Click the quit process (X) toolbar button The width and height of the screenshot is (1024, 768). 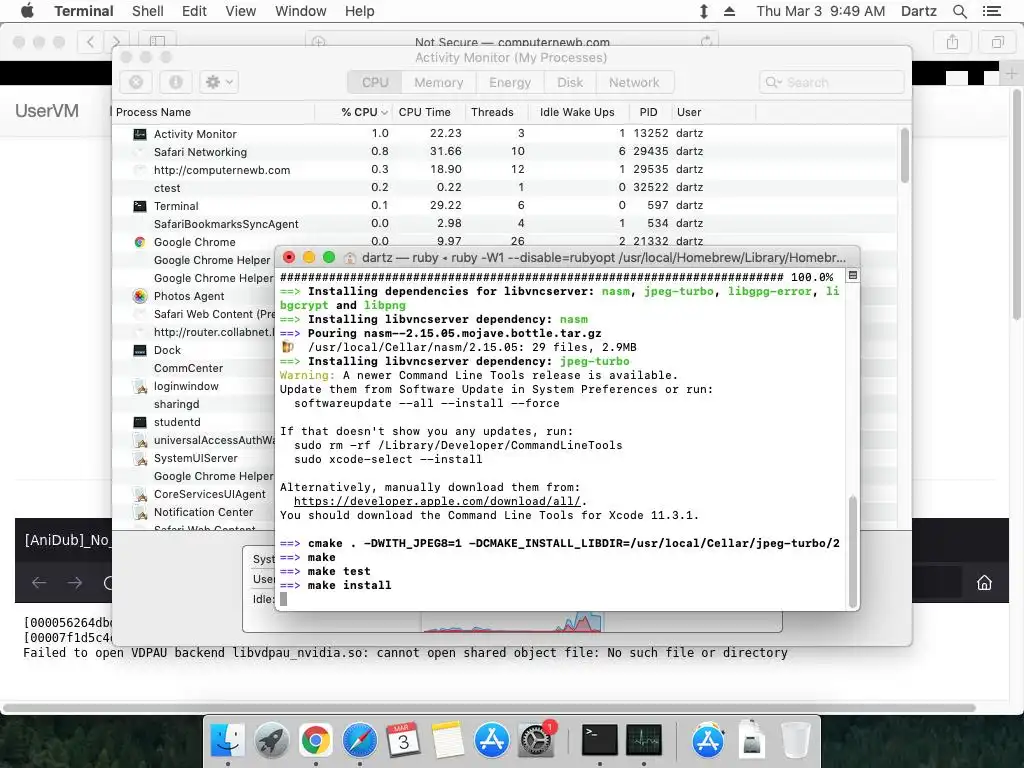point(136,82)
